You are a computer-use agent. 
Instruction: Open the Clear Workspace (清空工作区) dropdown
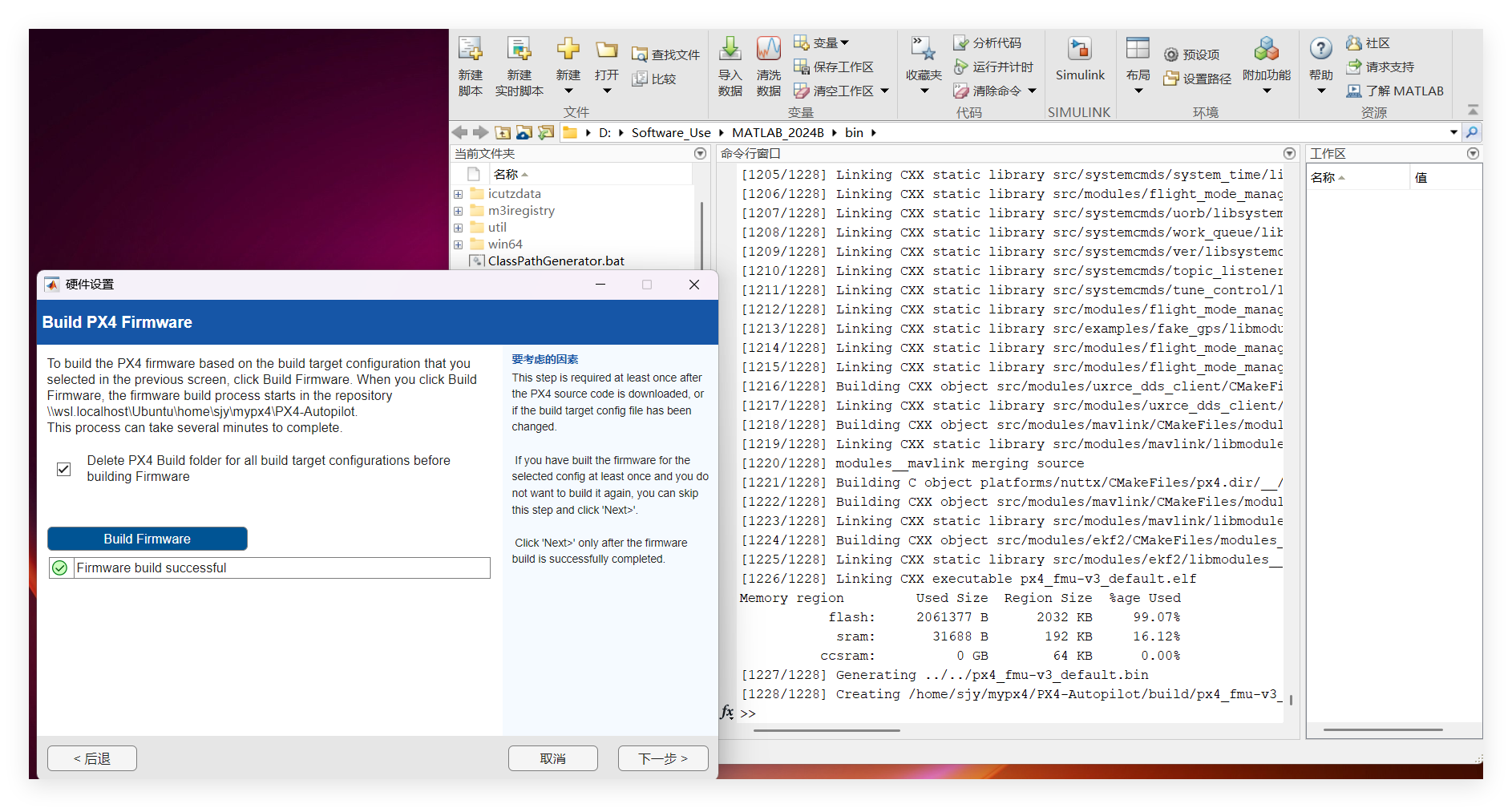tap(884, 91)
